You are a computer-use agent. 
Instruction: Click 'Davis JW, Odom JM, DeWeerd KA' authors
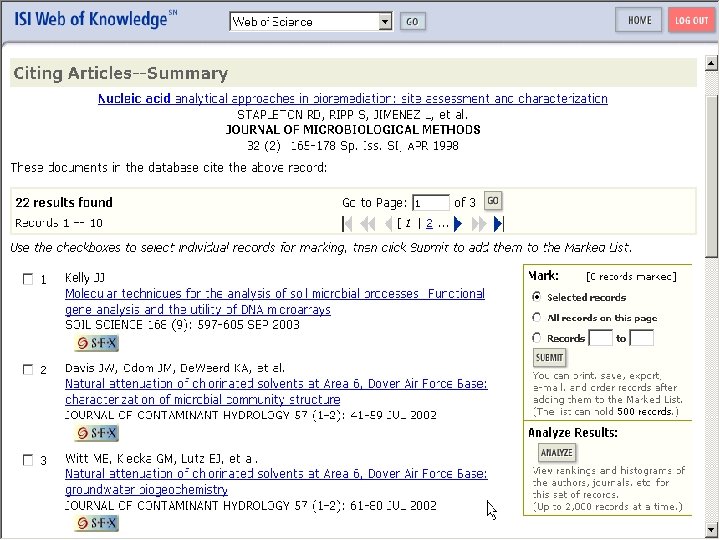point(174,368)
